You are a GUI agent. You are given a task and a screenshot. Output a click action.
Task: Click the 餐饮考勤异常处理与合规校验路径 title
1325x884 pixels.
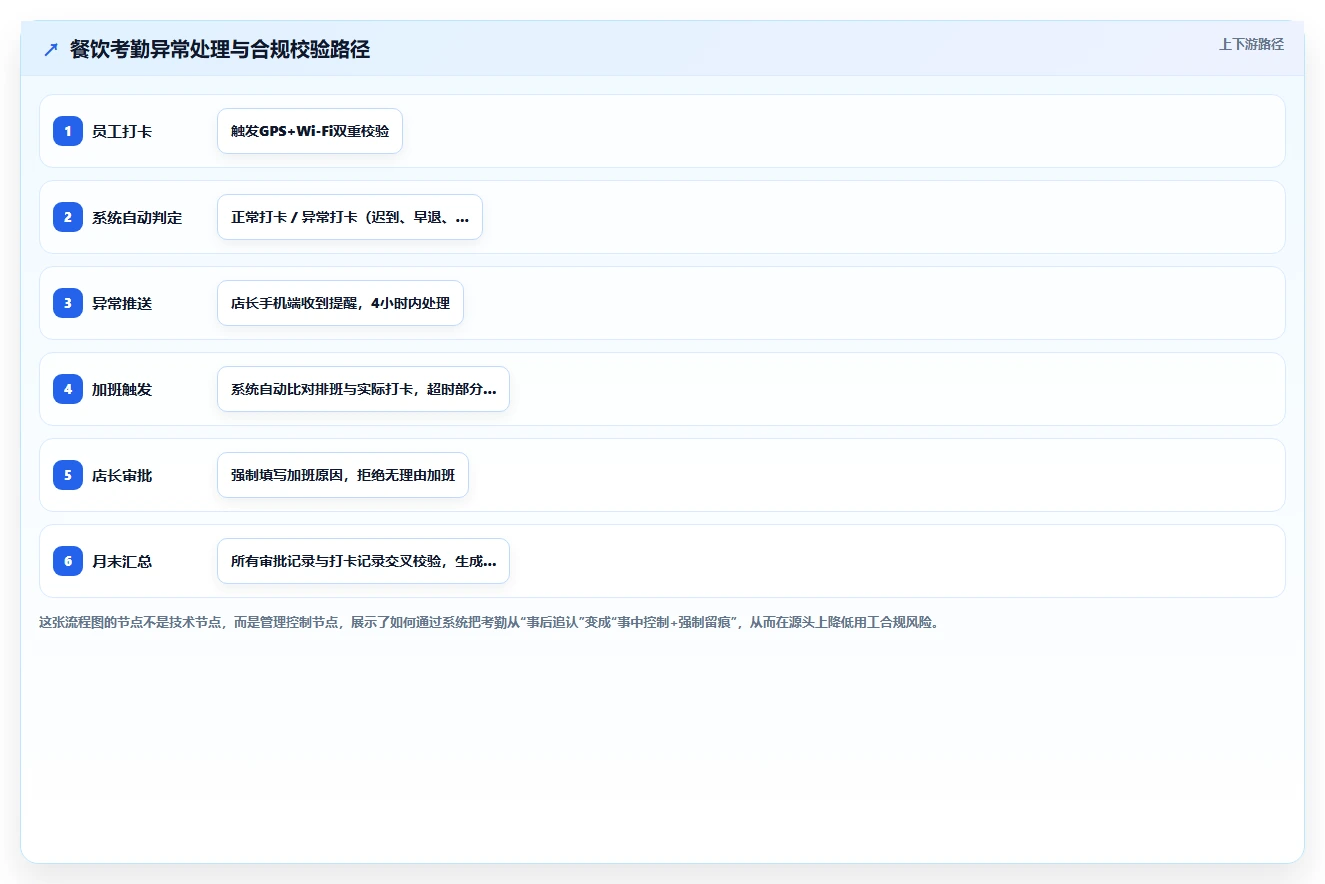tap(220, 50)
